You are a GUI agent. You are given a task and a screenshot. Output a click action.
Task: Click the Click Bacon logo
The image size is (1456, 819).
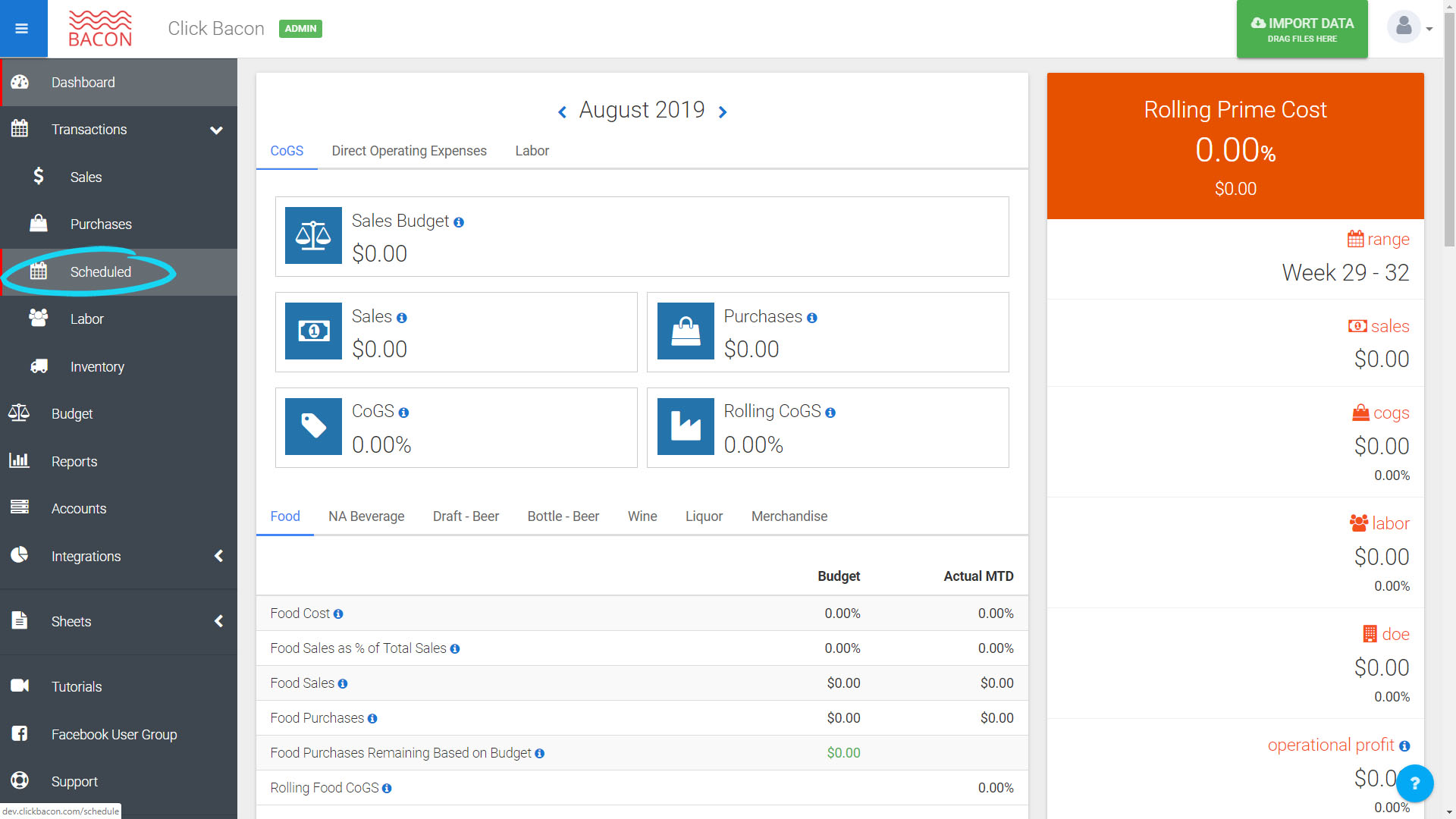click(100, 29)
